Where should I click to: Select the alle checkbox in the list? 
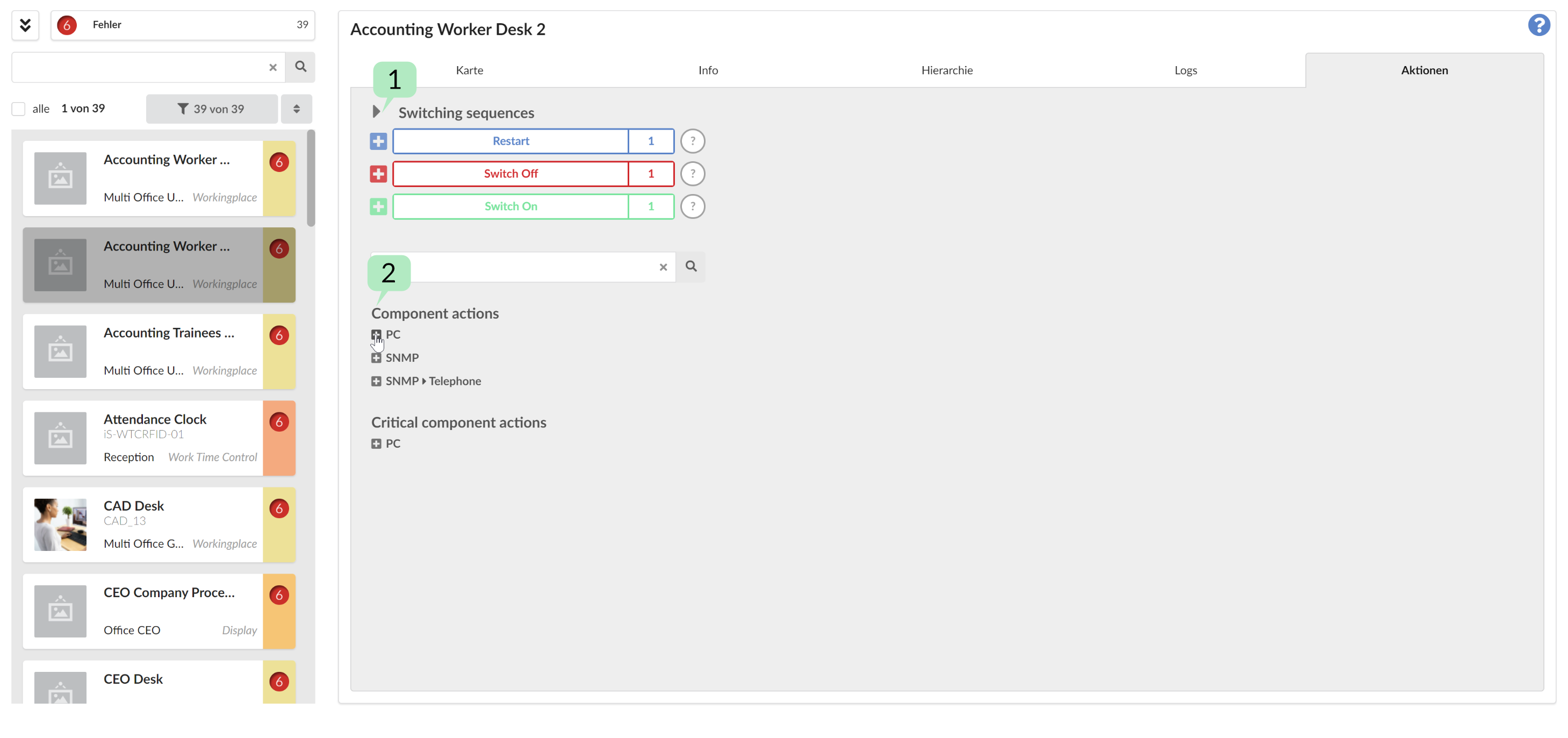(18, 108)
